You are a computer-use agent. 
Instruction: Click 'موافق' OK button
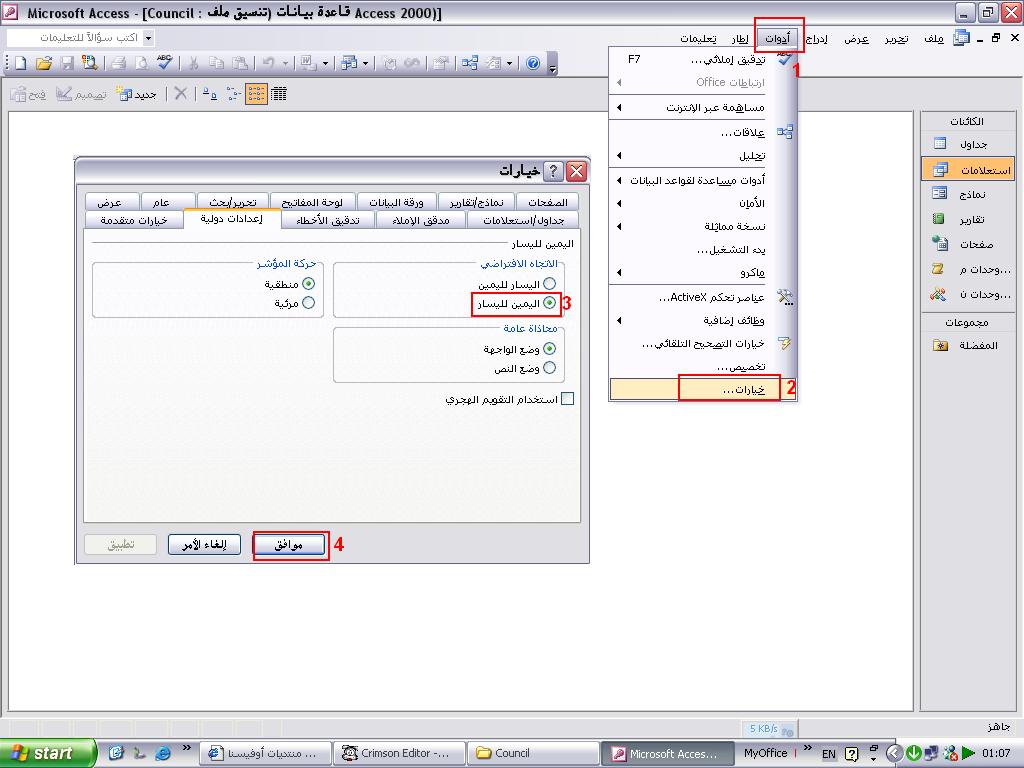[289, 544]
